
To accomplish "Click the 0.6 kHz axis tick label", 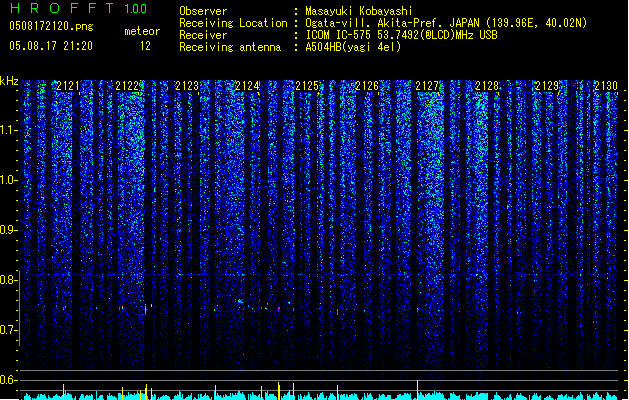I will (x=8, y=380).
